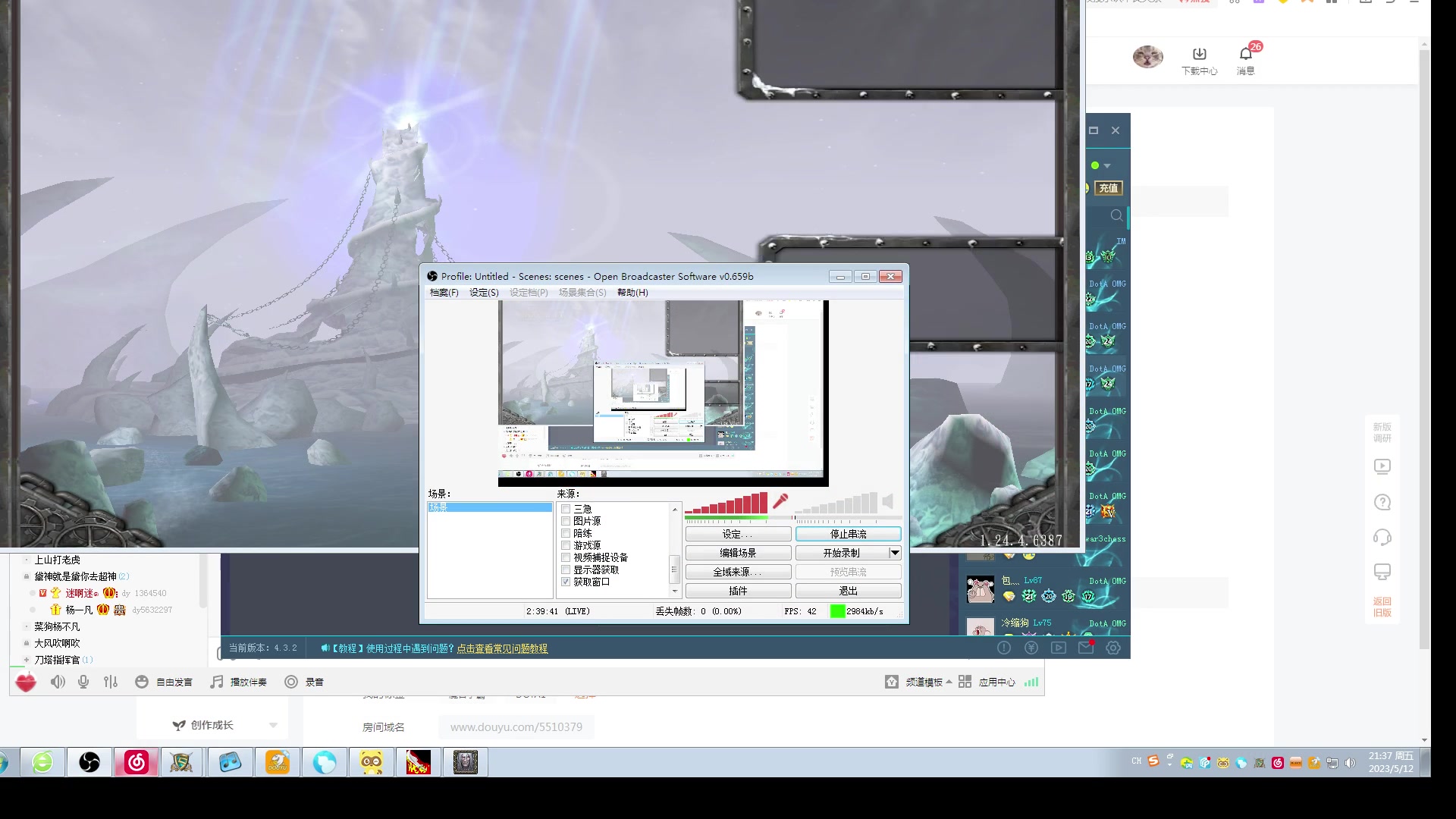
Task: Click the 录音 record button
Action: tap(304, 682)
